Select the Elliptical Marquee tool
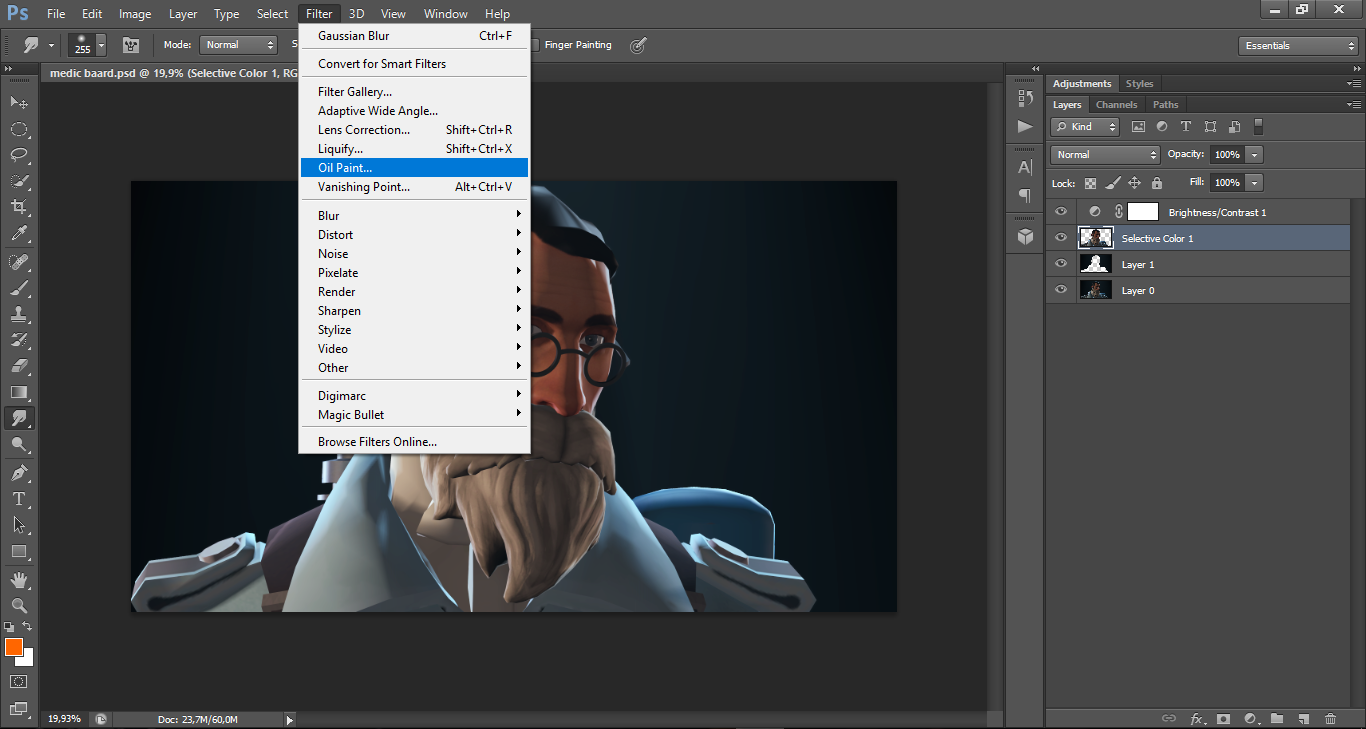The width and height of the screenshot is (1366, 729). pos(19,129)
